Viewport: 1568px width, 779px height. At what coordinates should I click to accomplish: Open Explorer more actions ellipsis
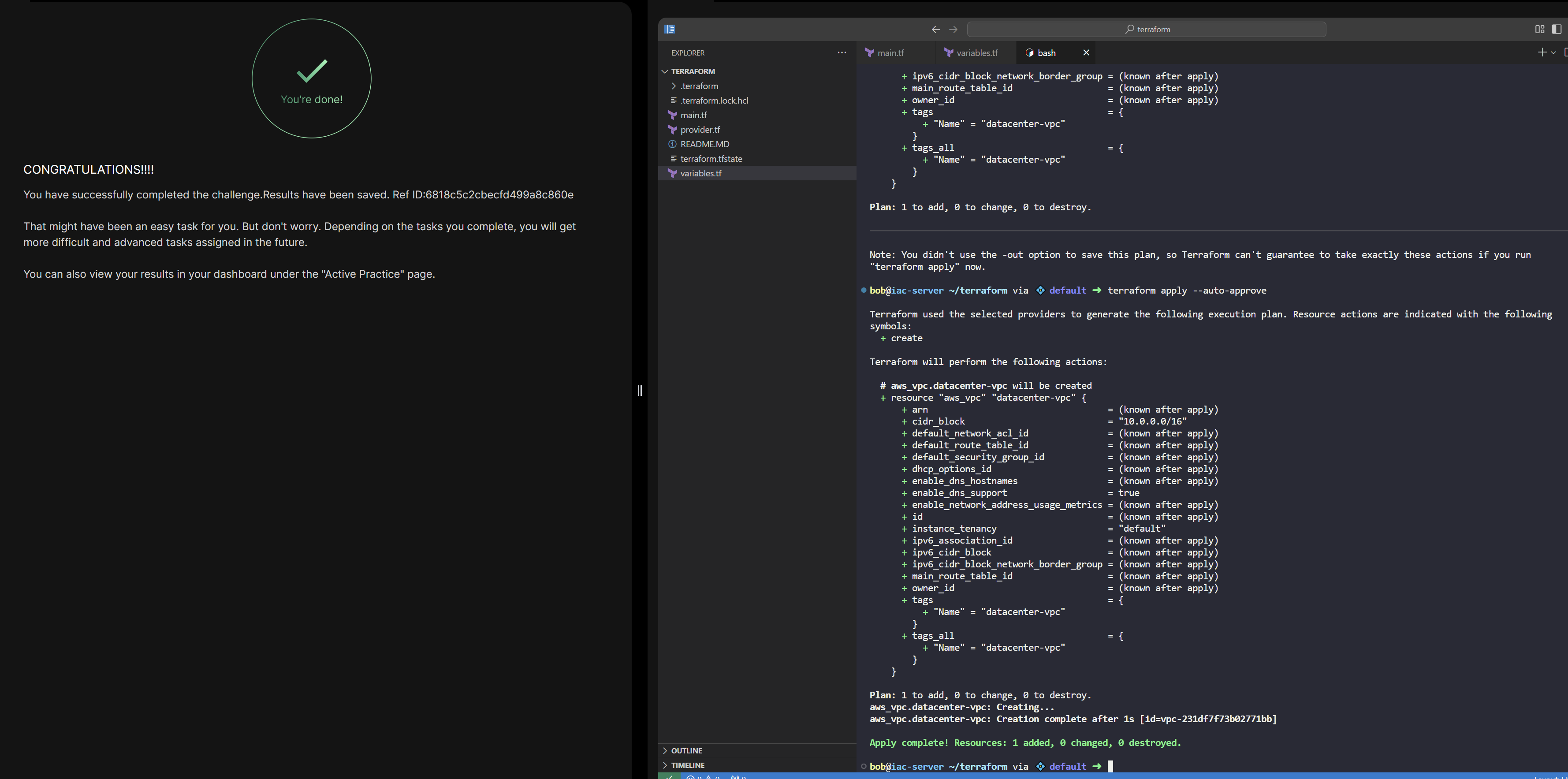coord(841,53)
